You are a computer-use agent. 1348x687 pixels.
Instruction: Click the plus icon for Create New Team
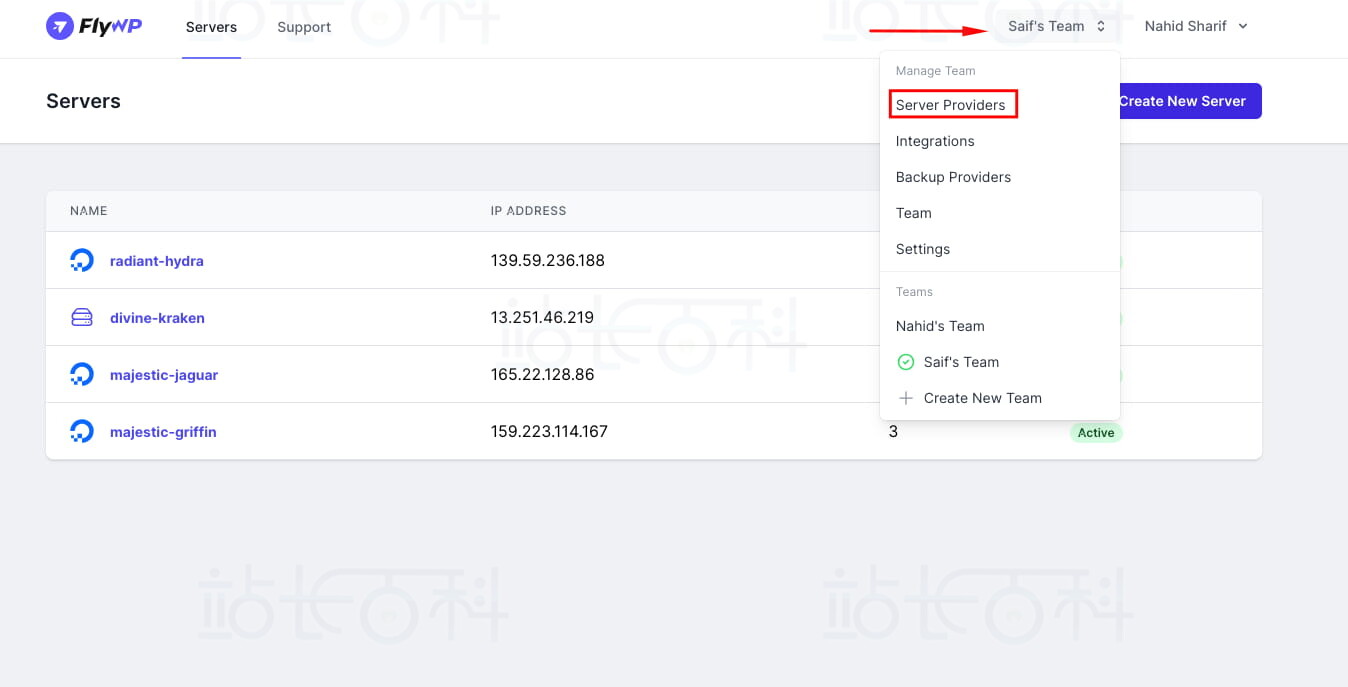click(906, 398)
